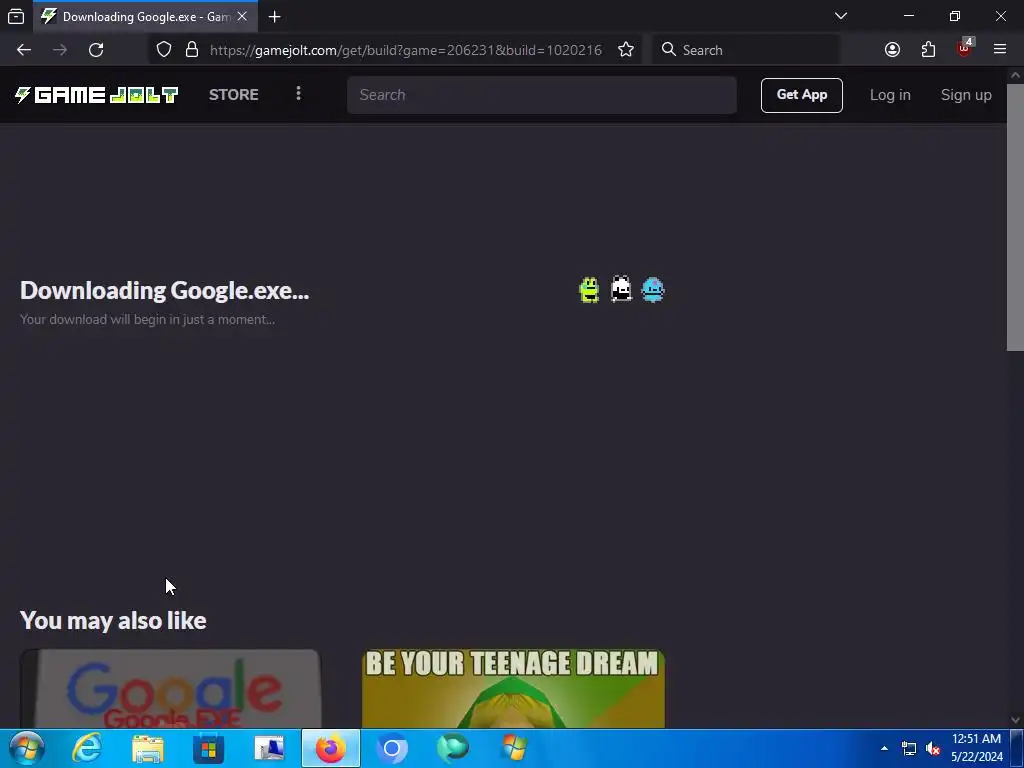This screenshot has height=768, width=1024.
Task: Open File Explorer from taskbar
Action: (148, 748)
